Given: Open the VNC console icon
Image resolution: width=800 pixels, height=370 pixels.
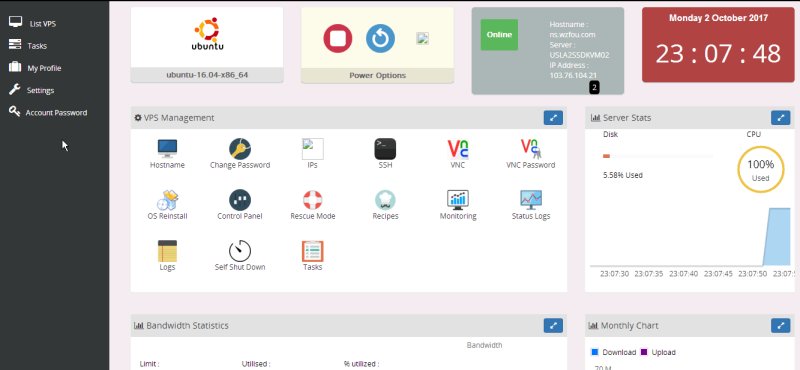Looking at the screenshot, I should [458, 149].
